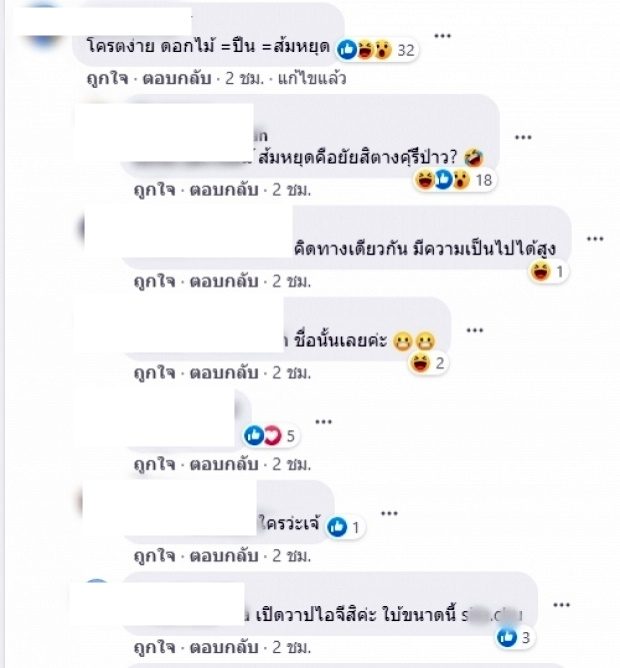Viewport: 620px width, 668px height.
Task: View the 32 reactions on top comment
Action: coord(376,50)
